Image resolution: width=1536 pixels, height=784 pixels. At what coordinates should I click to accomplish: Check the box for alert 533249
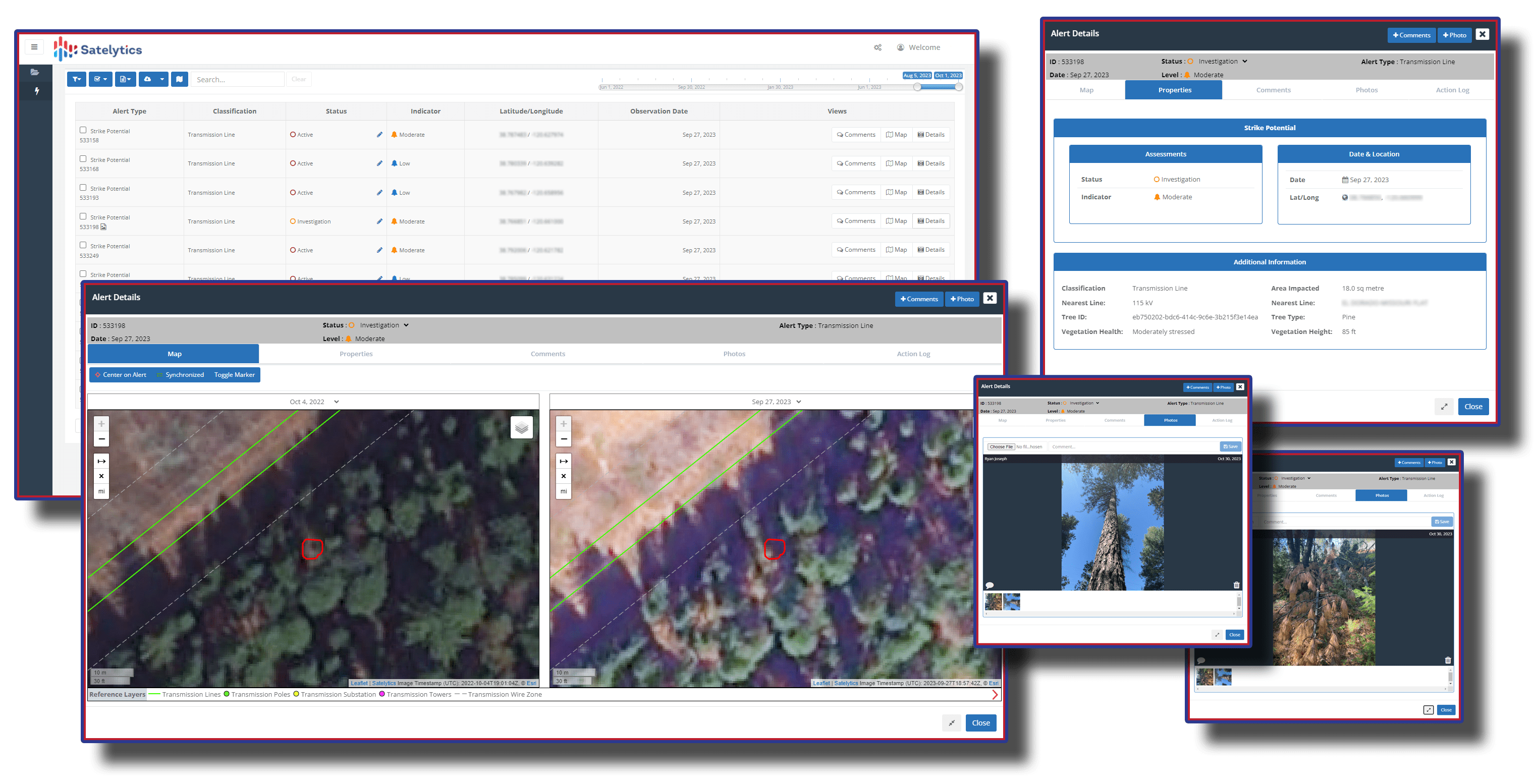point(83,245)
